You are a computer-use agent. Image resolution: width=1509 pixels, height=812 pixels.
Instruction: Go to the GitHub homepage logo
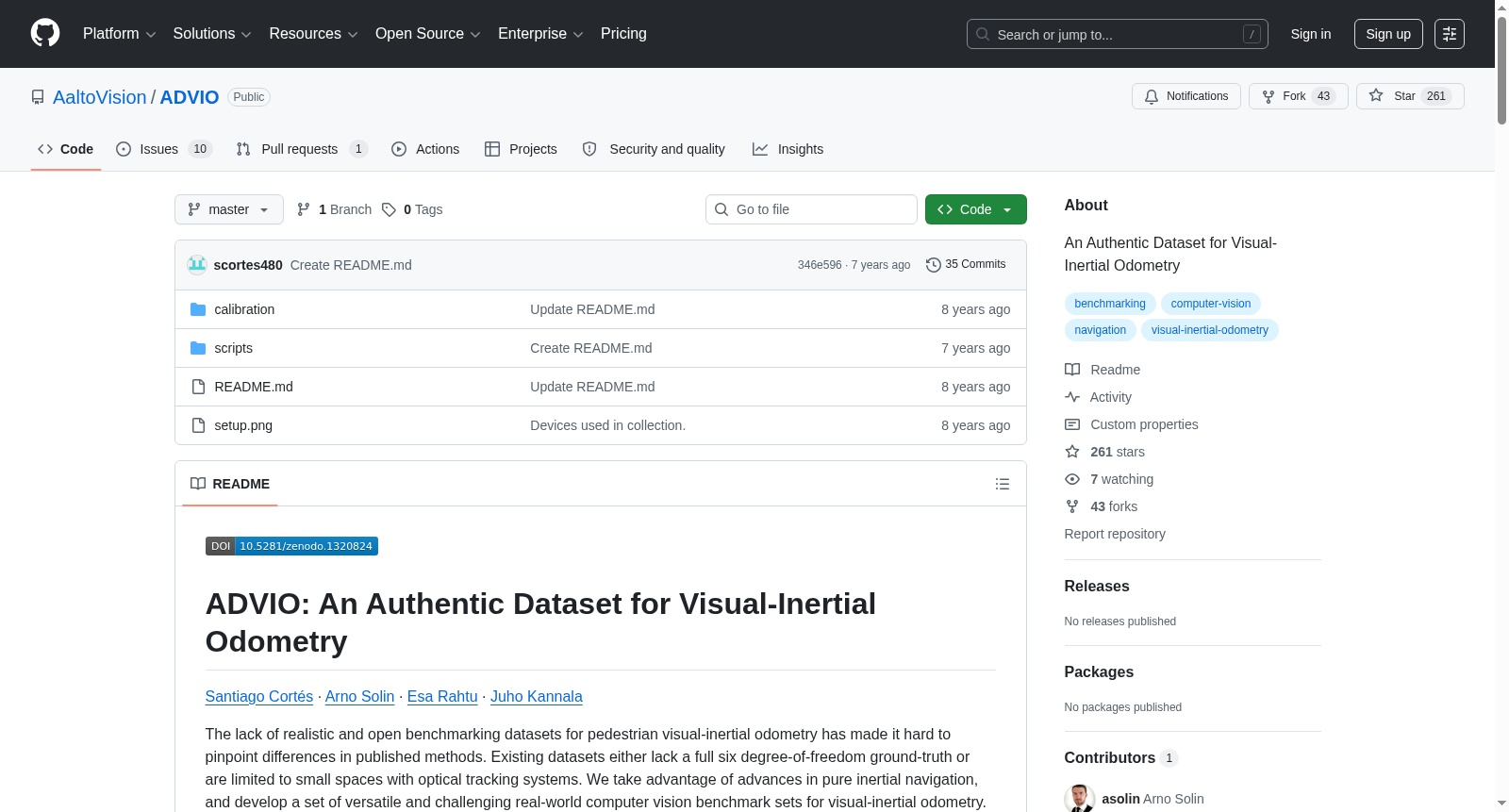[45, 34]
